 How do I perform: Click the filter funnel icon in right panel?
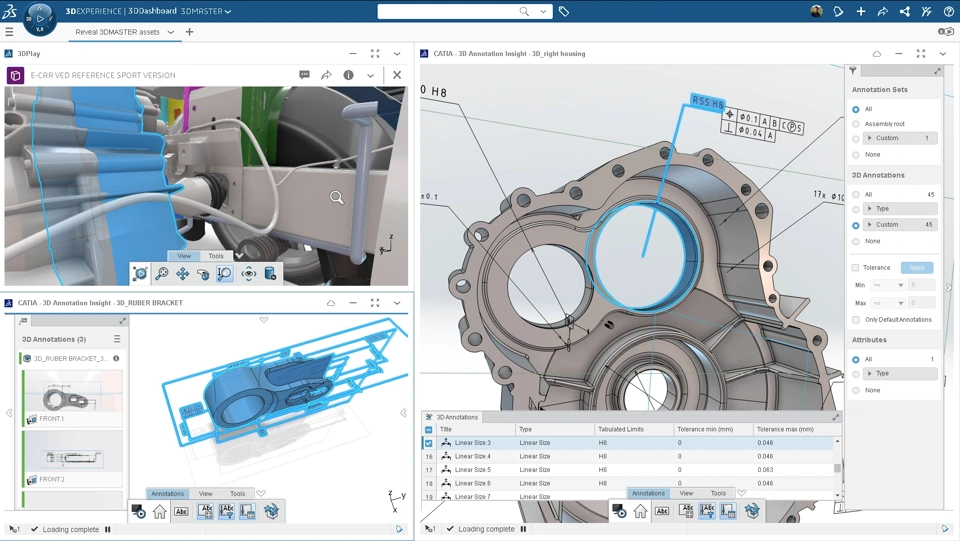coord(853,71)
